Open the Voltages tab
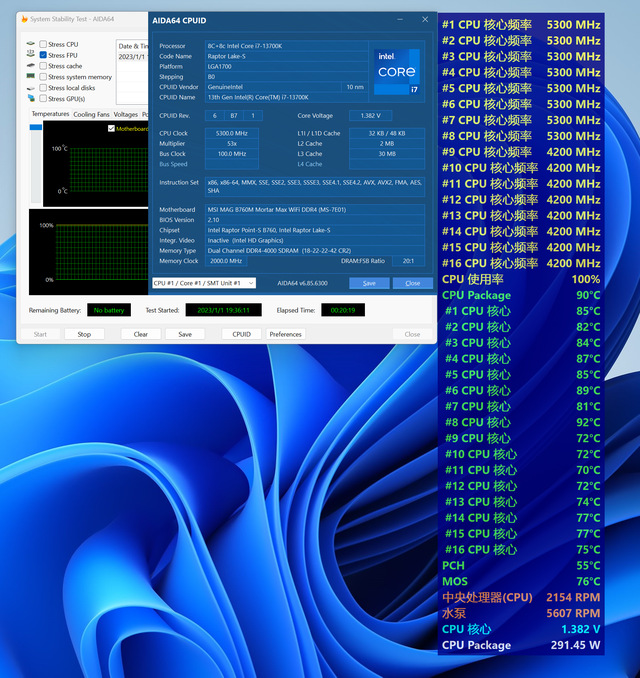 point(126,115)
